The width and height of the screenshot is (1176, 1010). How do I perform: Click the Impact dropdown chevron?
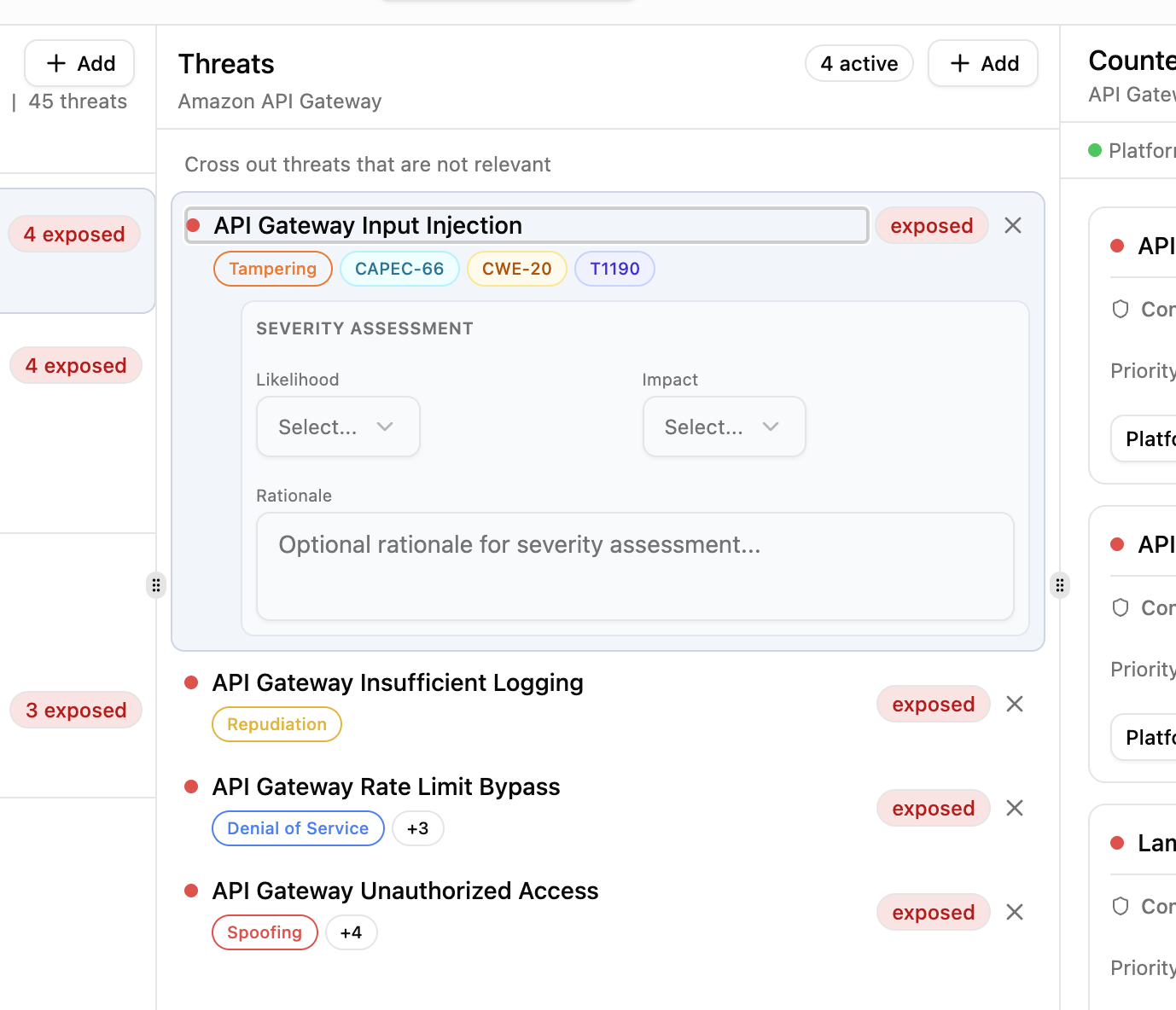(771, 427)
